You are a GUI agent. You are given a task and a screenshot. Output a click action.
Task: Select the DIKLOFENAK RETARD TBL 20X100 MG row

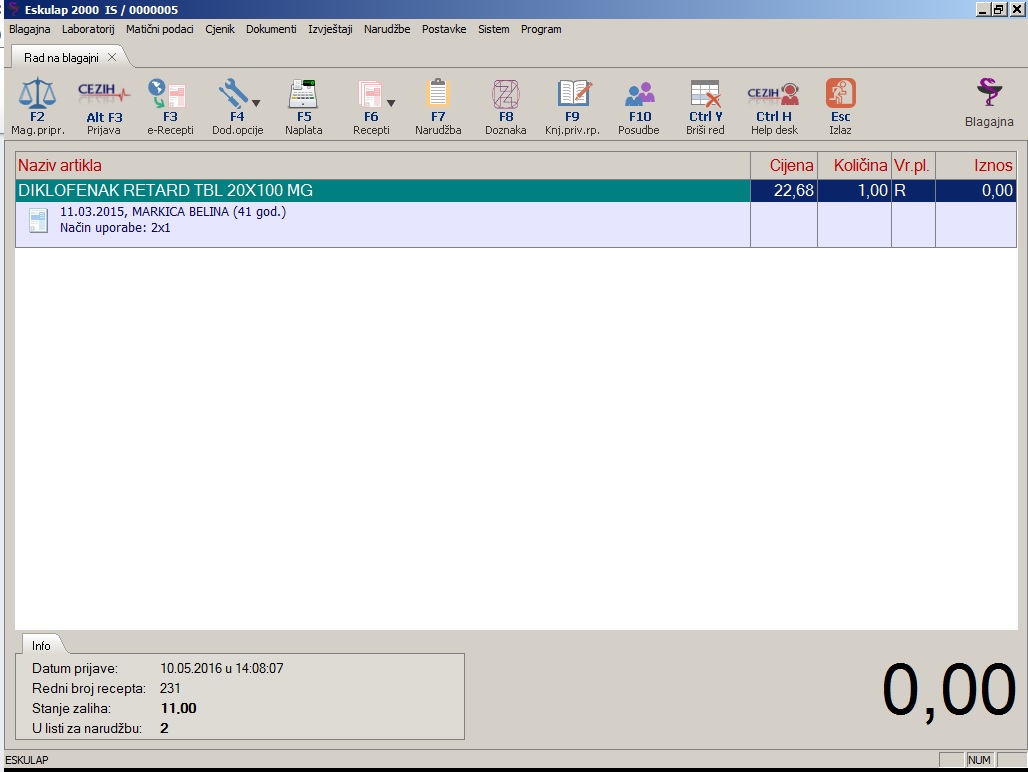click(515, 190)
